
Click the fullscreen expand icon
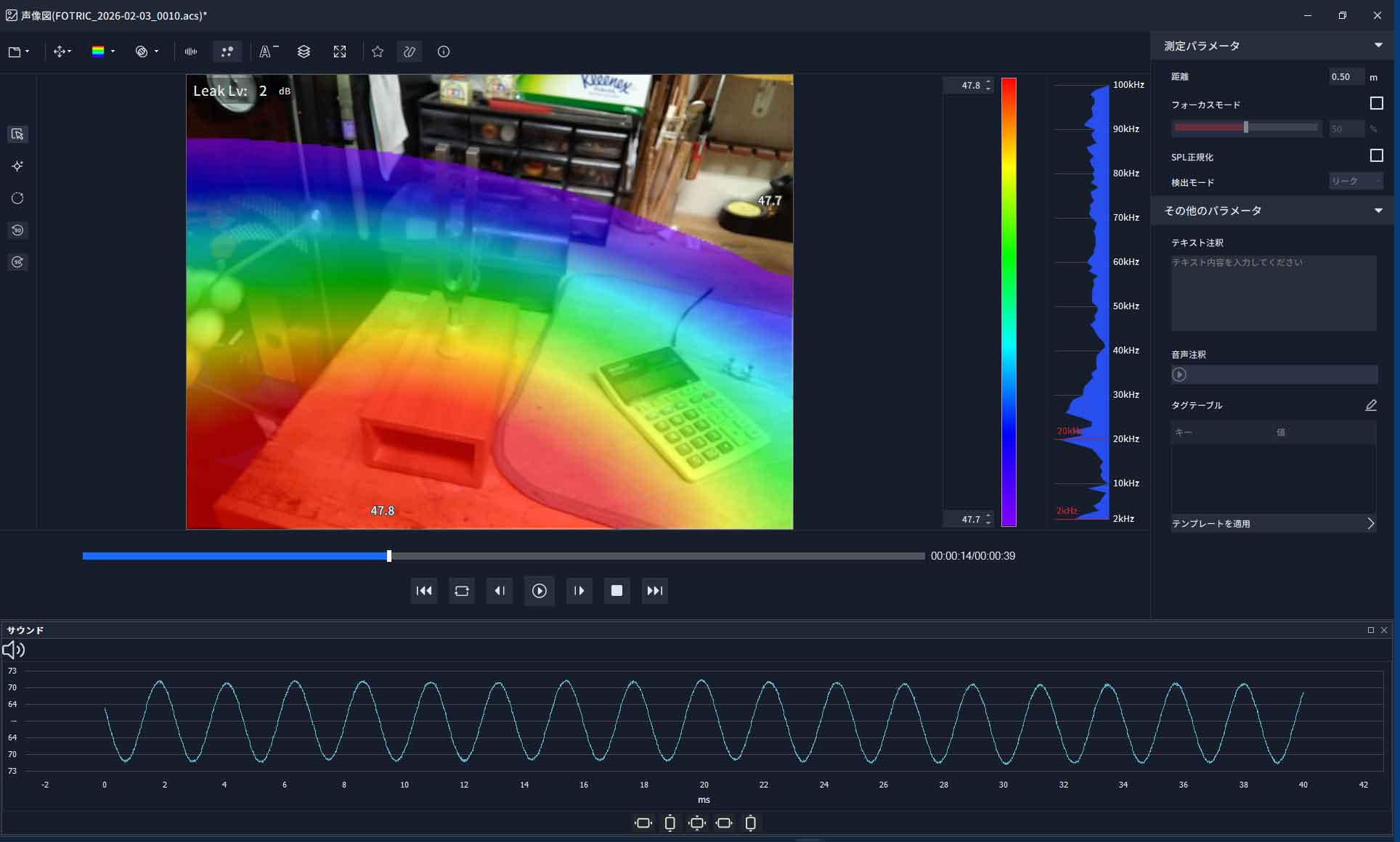click(340, 52)
